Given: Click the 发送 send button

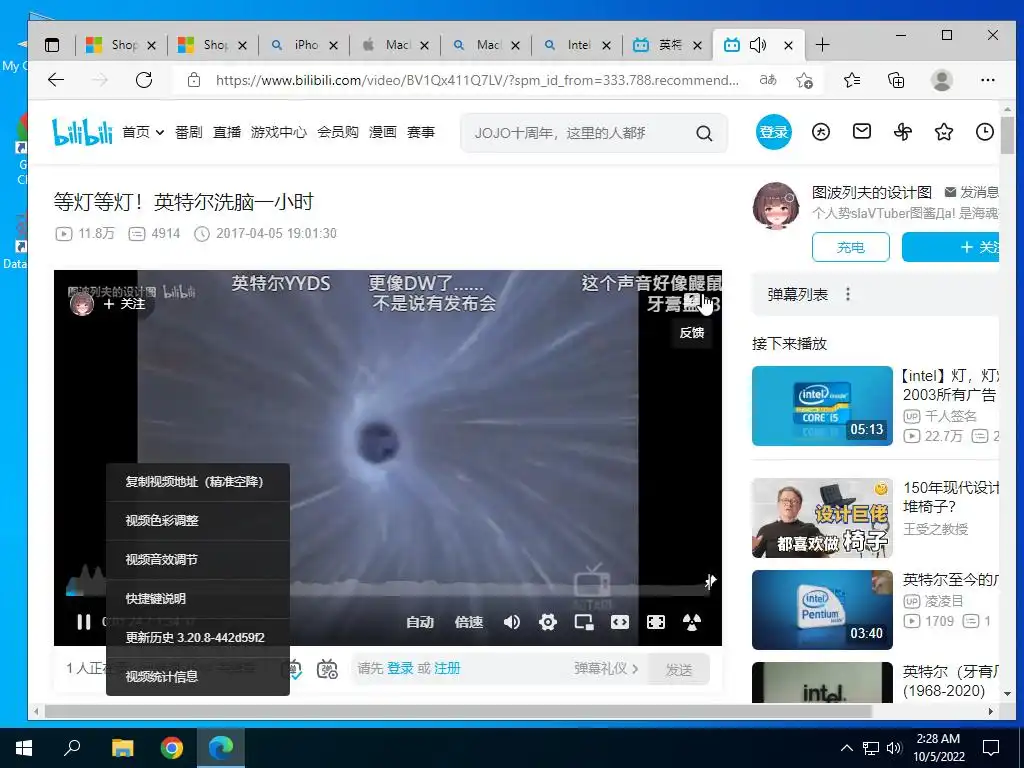Looking at the screenshot, I should (x=679, y=669).
